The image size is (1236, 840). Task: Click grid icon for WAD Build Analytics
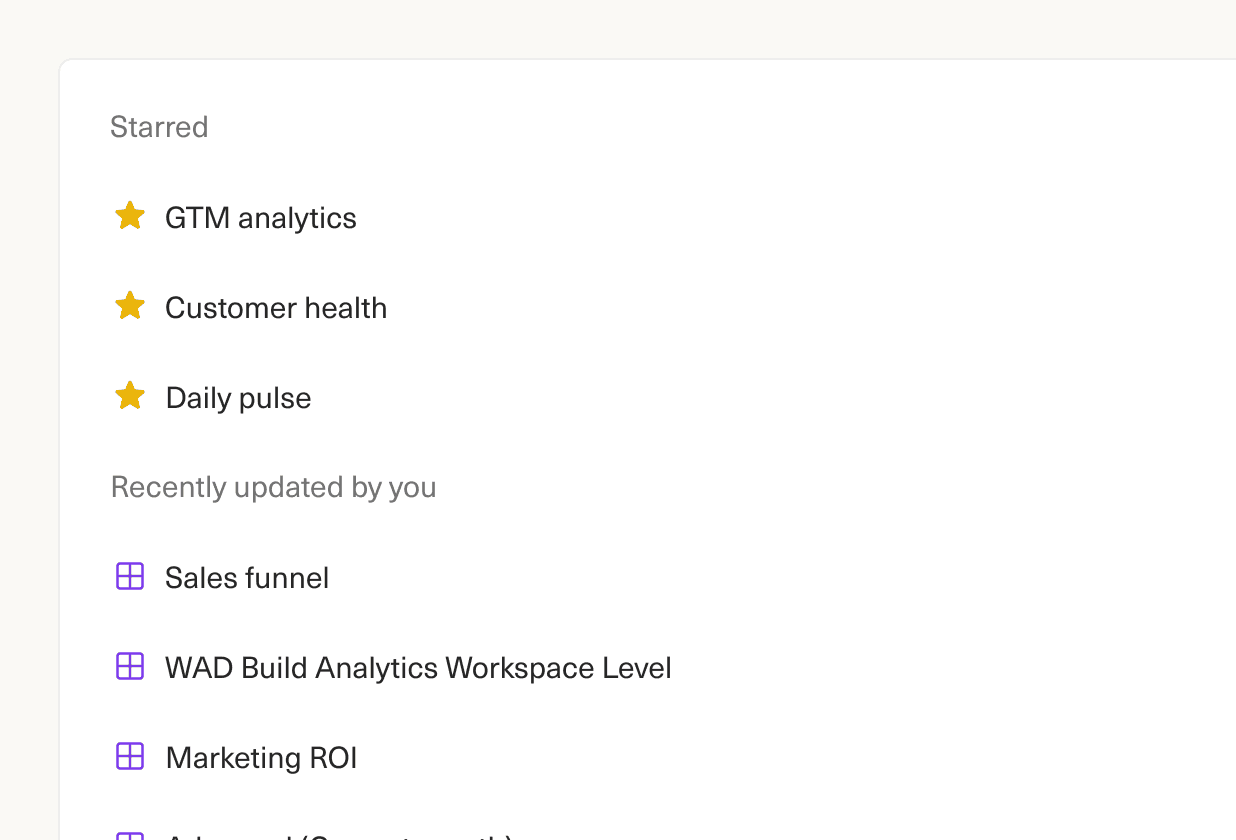[130, 666]
